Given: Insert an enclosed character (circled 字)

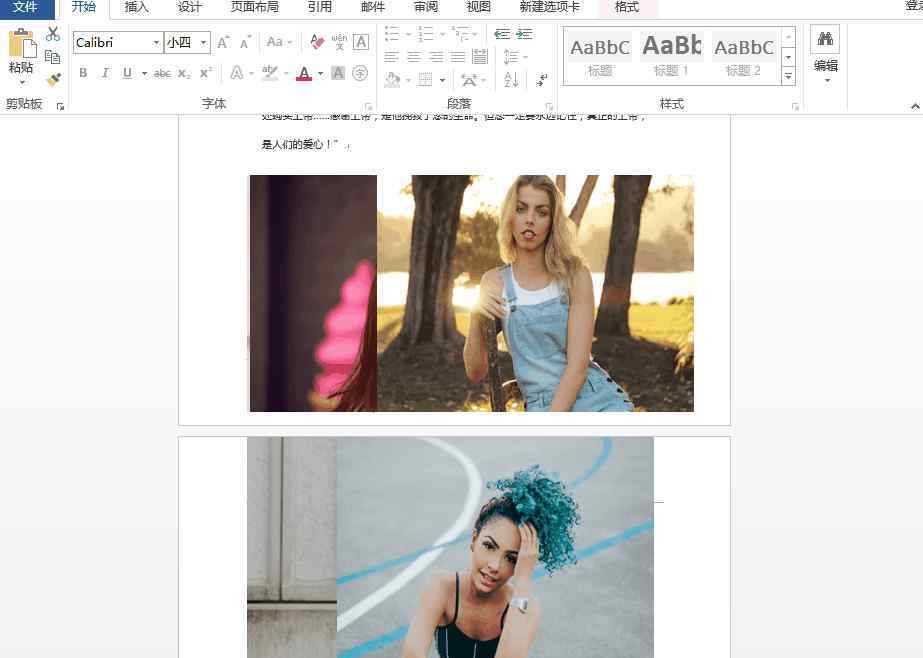Looking at the screenshot, I should 360,73.
